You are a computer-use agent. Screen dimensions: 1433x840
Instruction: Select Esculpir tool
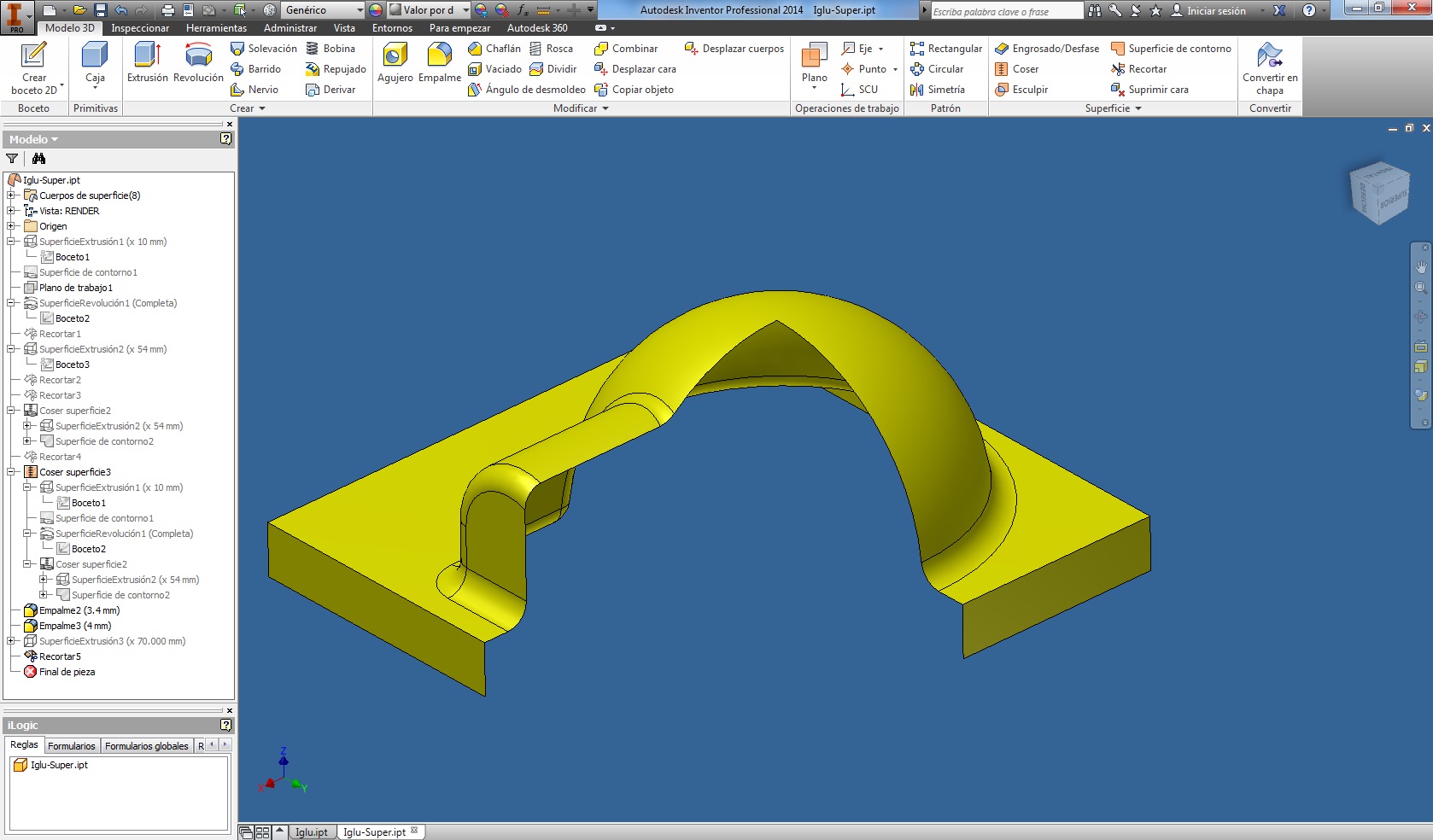[x=1021, y=90]
